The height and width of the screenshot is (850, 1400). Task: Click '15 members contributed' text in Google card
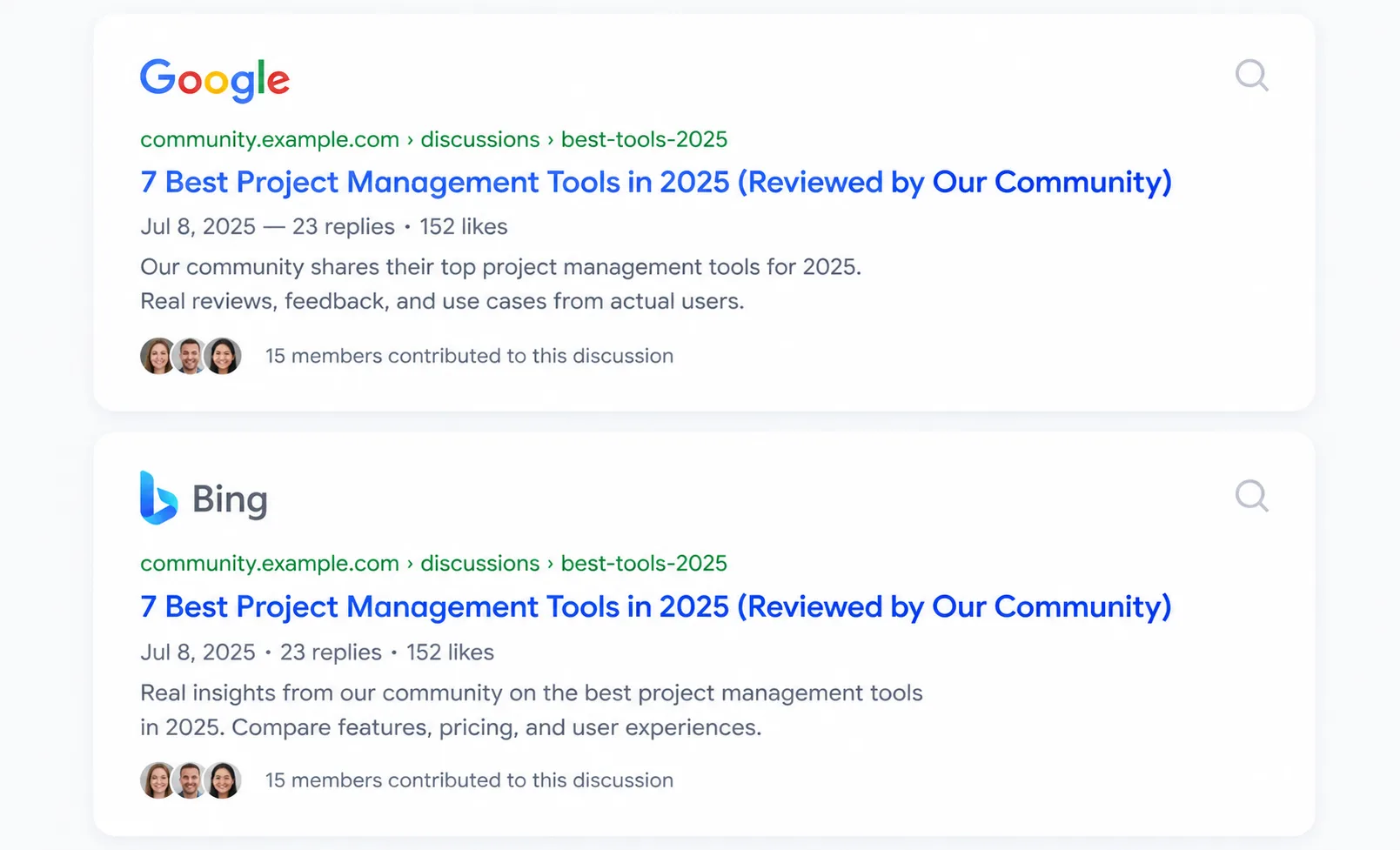[x=469, y=356]
